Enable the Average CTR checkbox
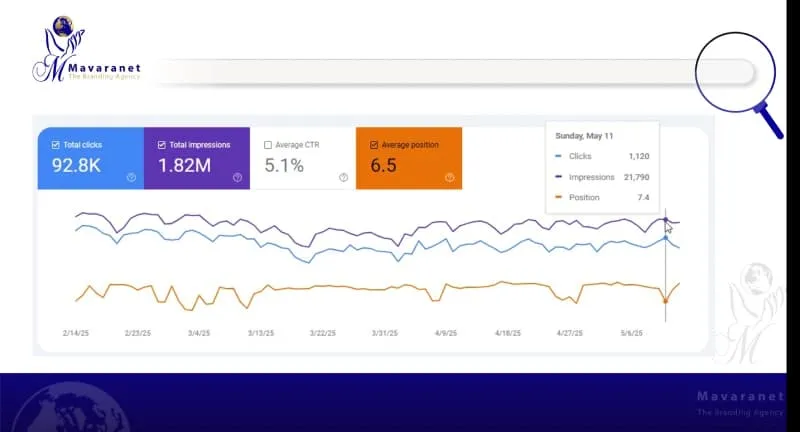The image size is (800, 432). tap(268, 145)
